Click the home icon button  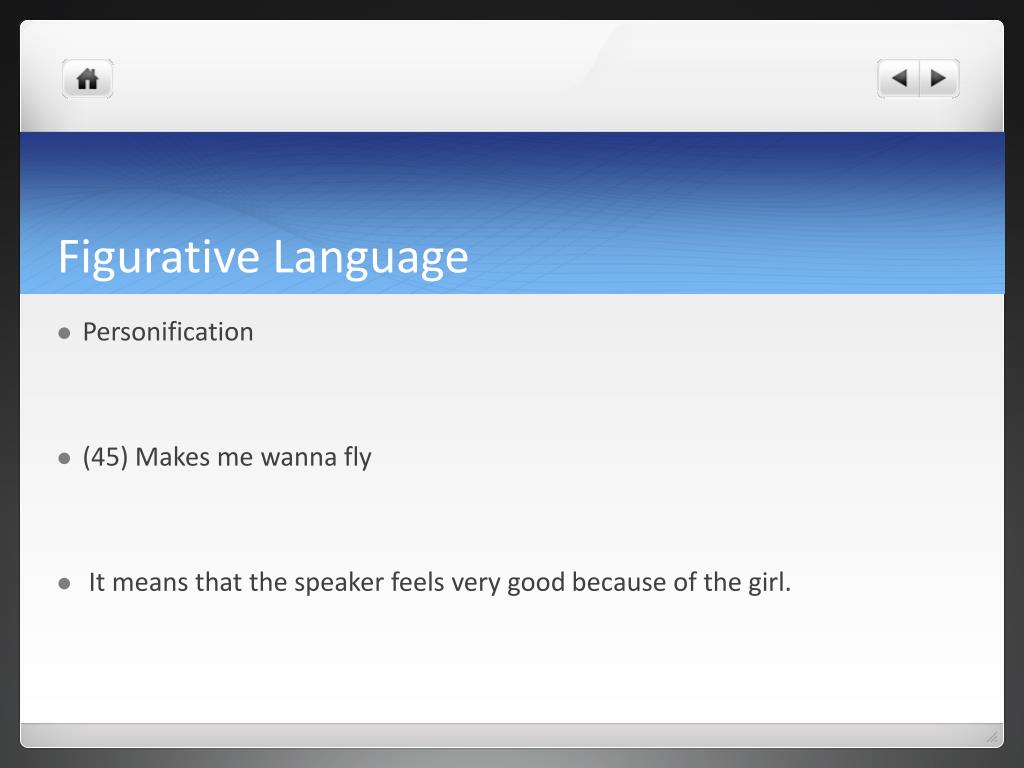[x=88, y=79]
